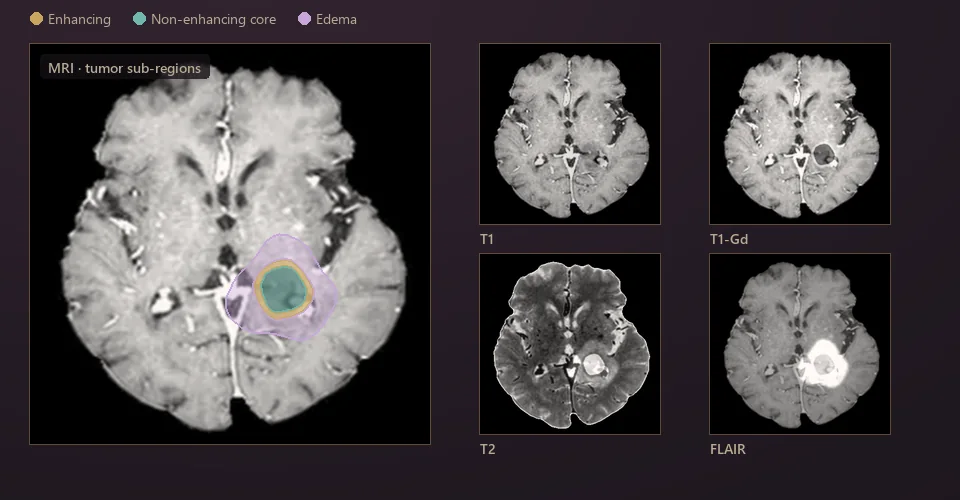Open the T2 modality thumbnail

coord(569,344)
